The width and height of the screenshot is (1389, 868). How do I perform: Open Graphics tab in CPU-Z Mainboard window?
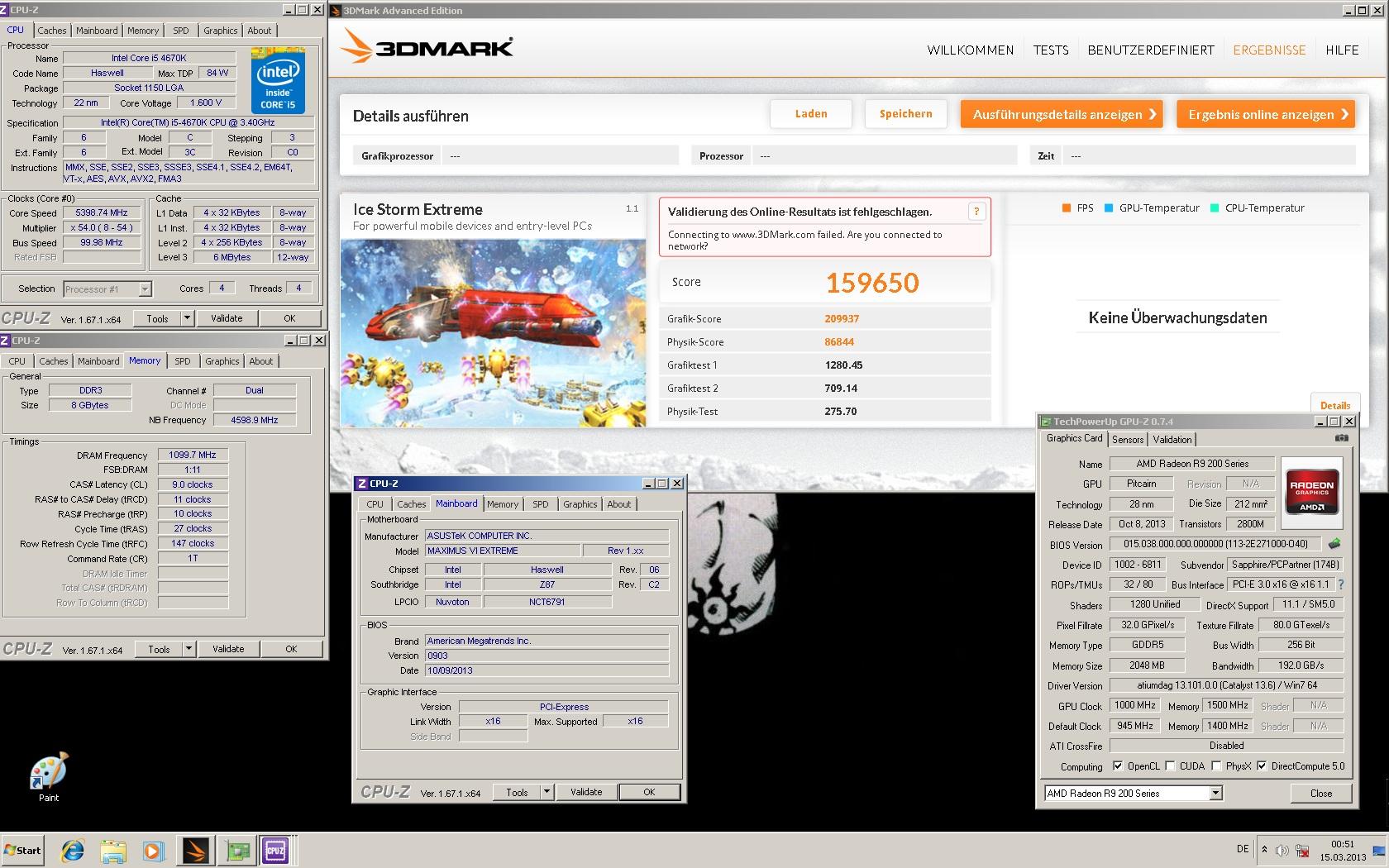click(580, 504)
